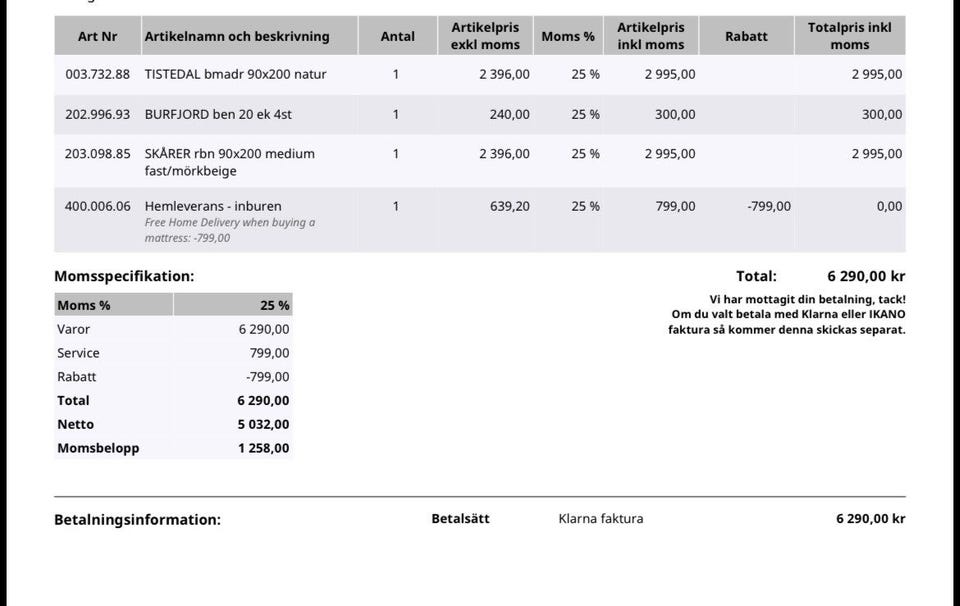Viewport: 960px width, 606px height.
Task: Click the "Artikelnamn och beskrivning" column header
Action: pyautogui.click(x=237, y=36)
